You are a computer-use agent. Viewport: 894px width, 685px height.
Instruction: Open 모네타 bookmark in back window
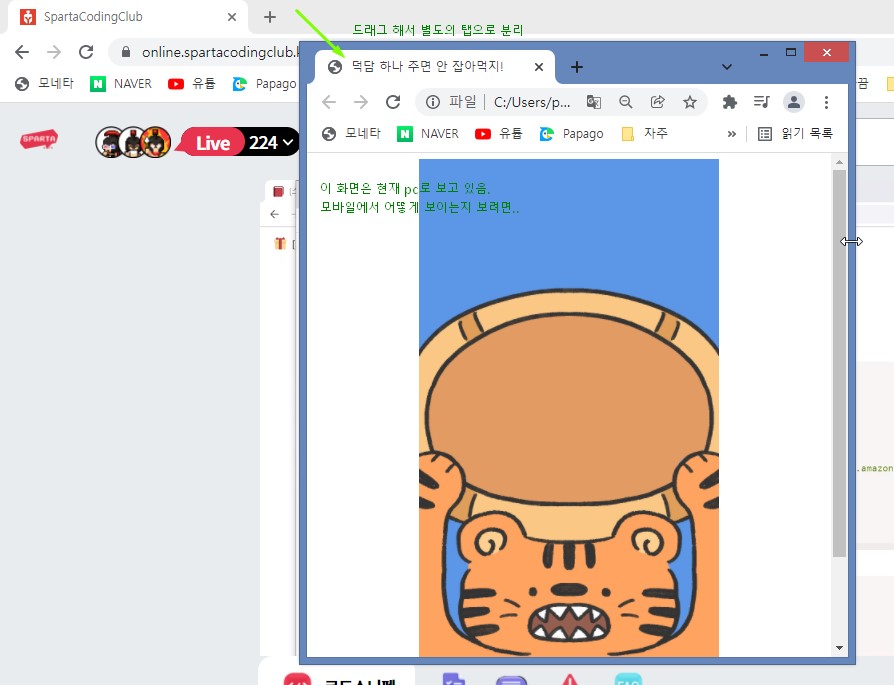coord(44,84)
